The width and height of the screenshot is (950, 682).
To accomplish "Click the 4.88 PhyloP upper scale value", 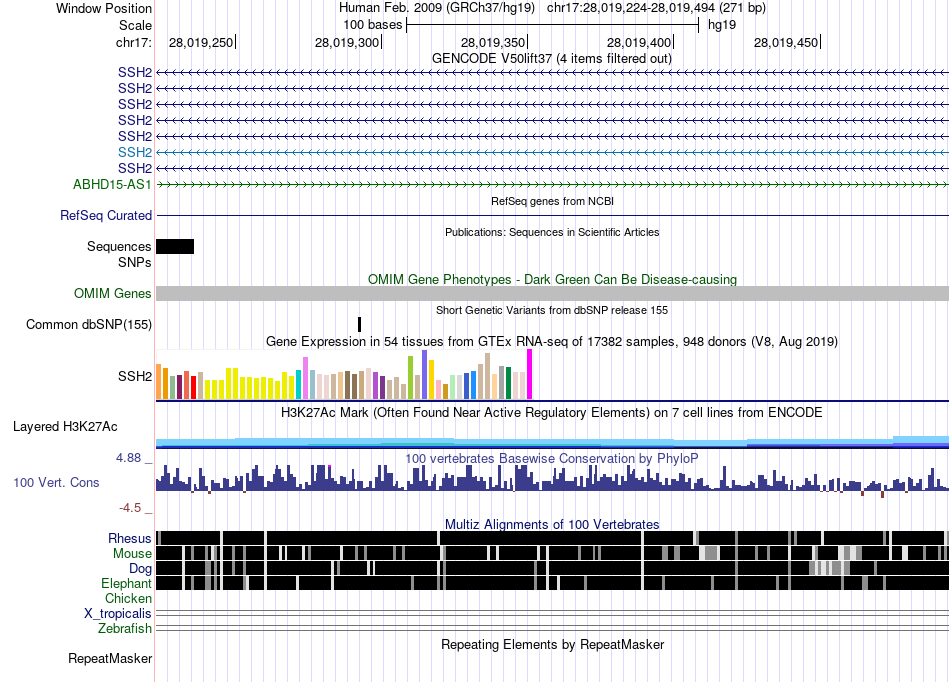I will point(128,458).
